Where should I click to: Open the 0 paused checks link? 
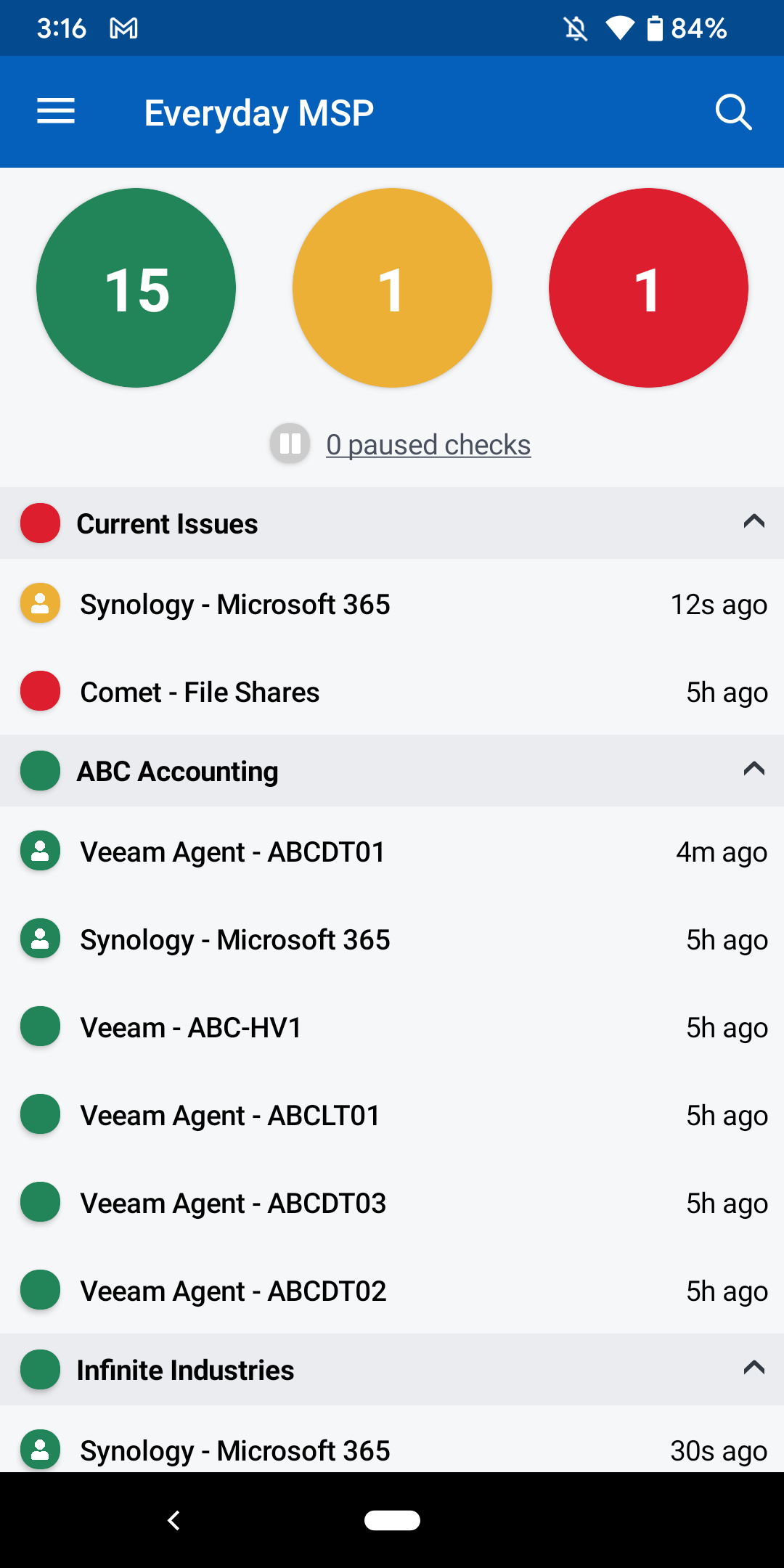pyautogui.click(x=428, y=445)
